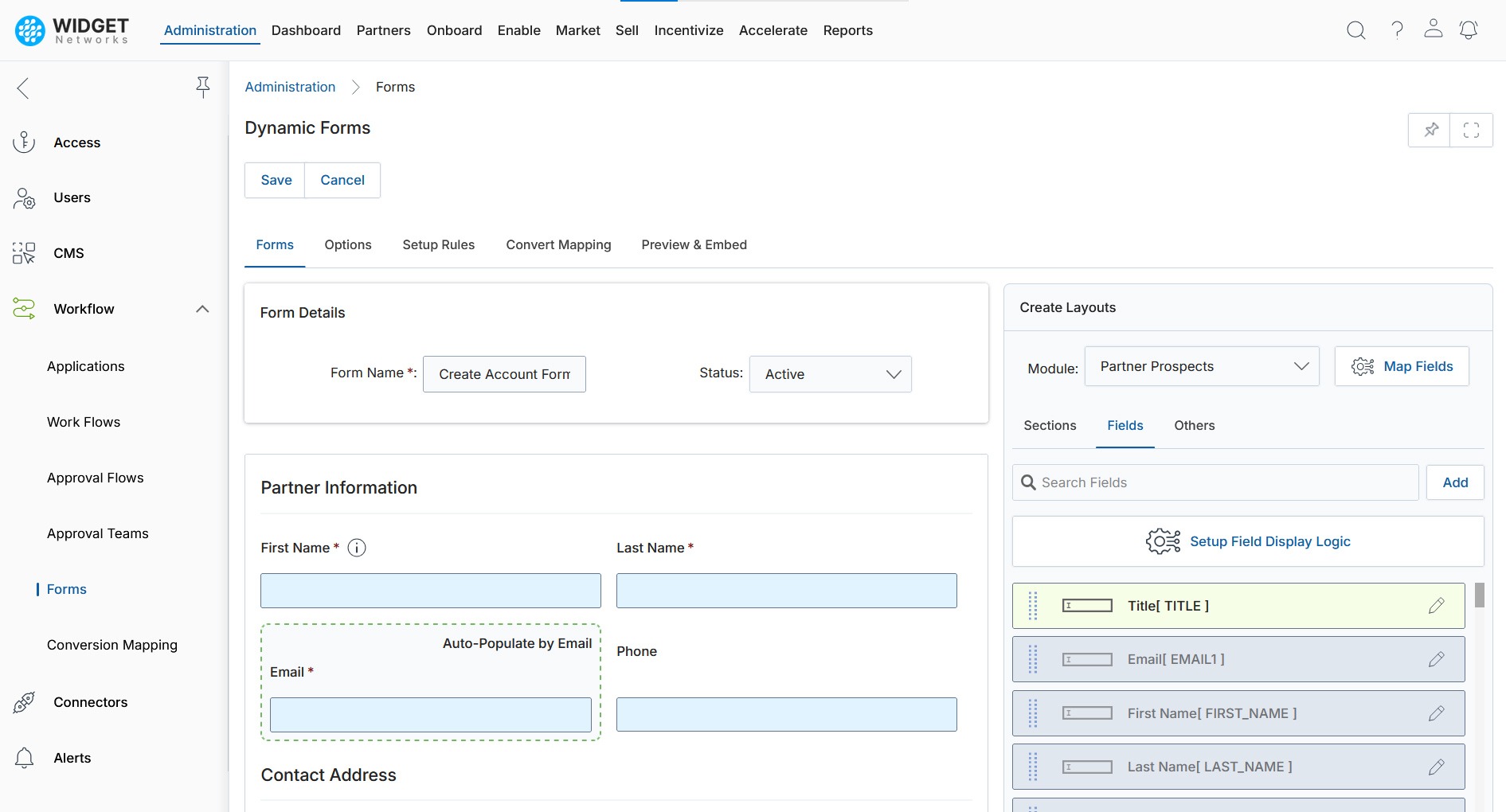Open the search magnifier icon in header
The height and width of the screenshot is (812, 1506).
coord(1355,30)
